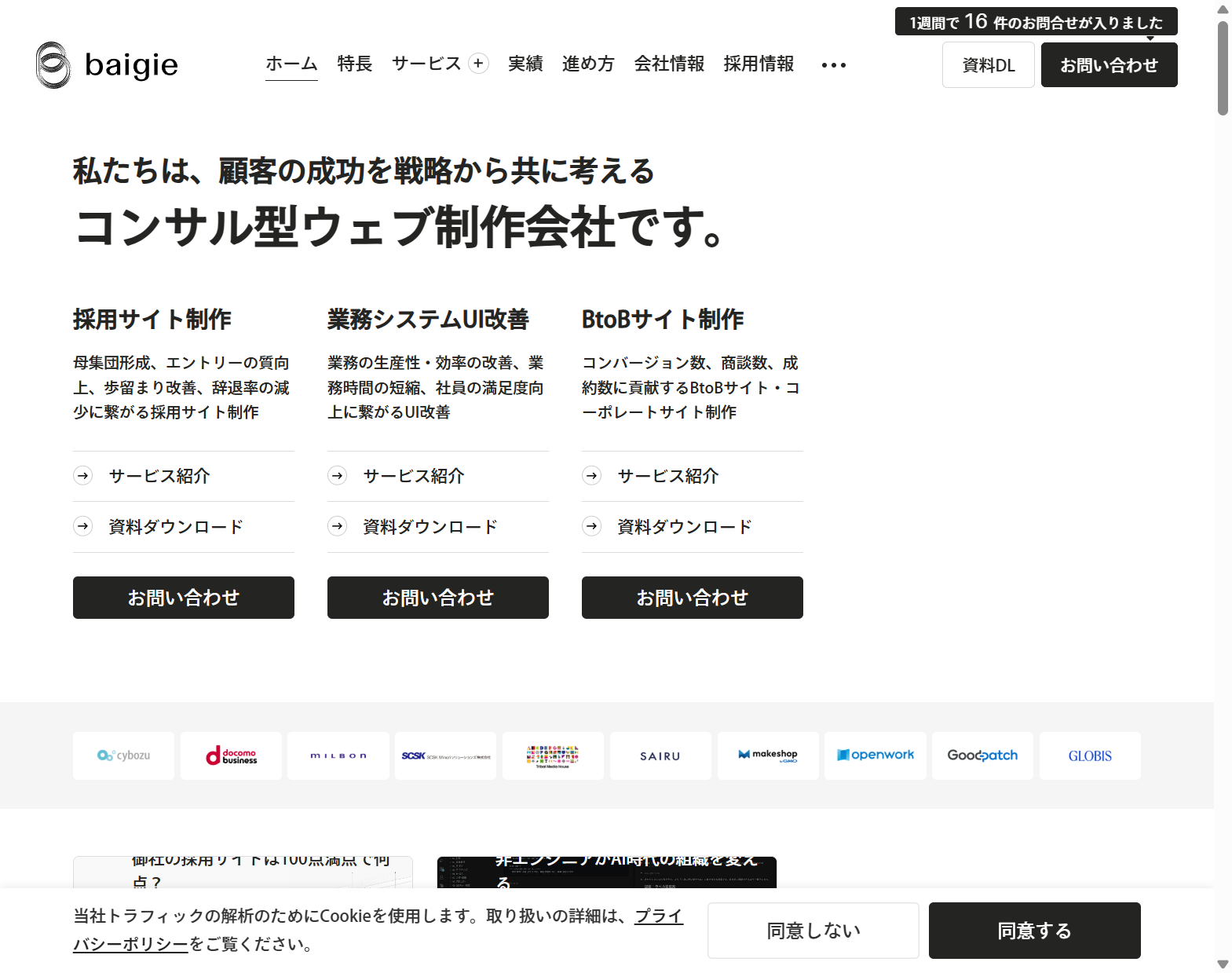Click arrow icon beside 採用サイト制作 資料ダウンロード
Screen dimensions: 1232x973
coord(83,526)
